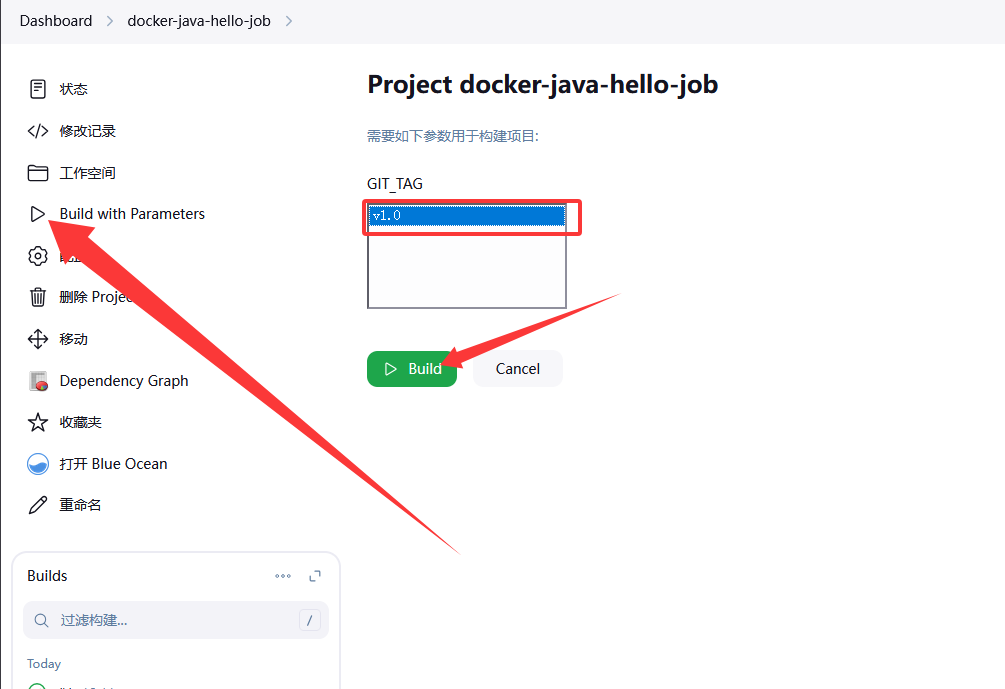Launch 打开 Blue Ocean view
The width and height of the screenshot is (1005, 689).
113,464
